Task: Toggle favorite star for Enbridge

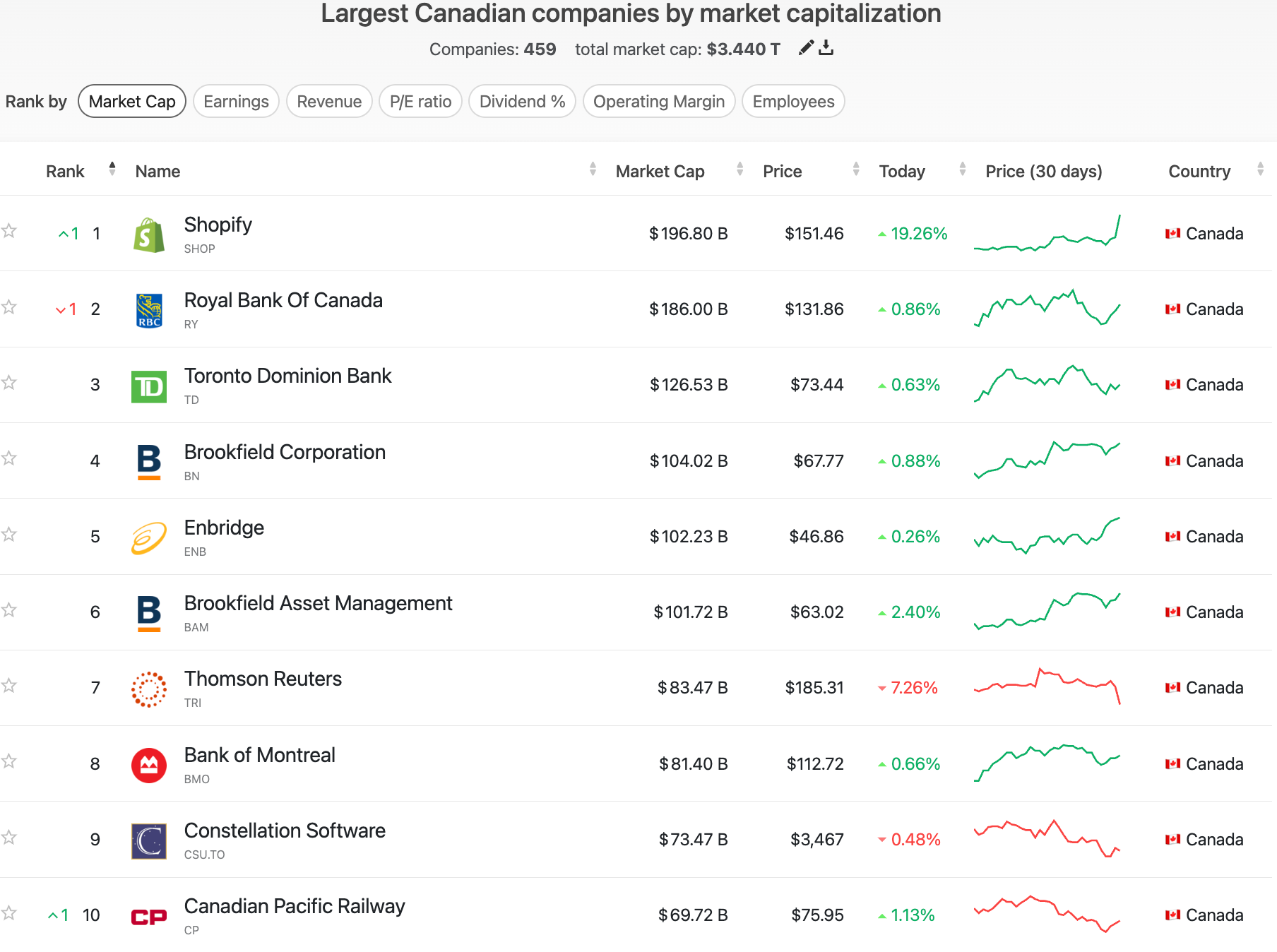Action: pyautogui.click(x=8, y=534)
